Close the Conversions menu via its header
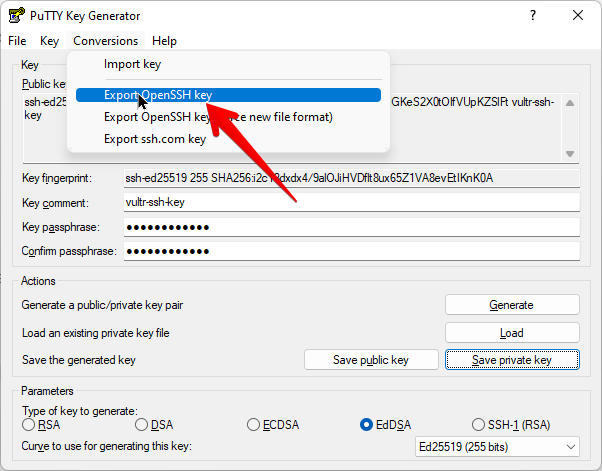602x471 pixels. click(106, 41)
